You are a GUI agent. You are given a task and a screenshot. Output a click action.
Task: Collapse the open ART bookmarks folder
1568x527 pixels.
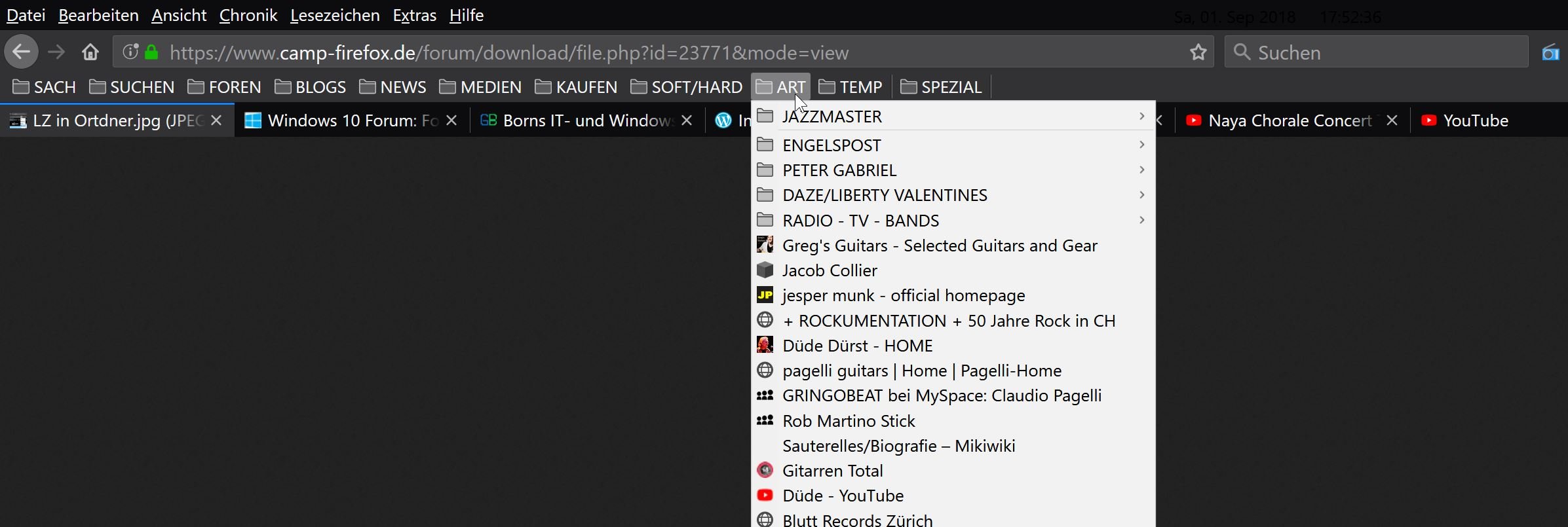(780, 87)
